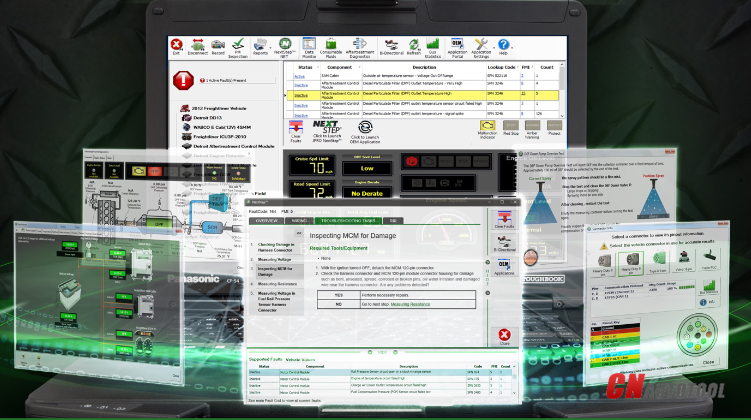Select the Rail Pressure Sensor fault row
751x420 pixels.
click(381, 372)
